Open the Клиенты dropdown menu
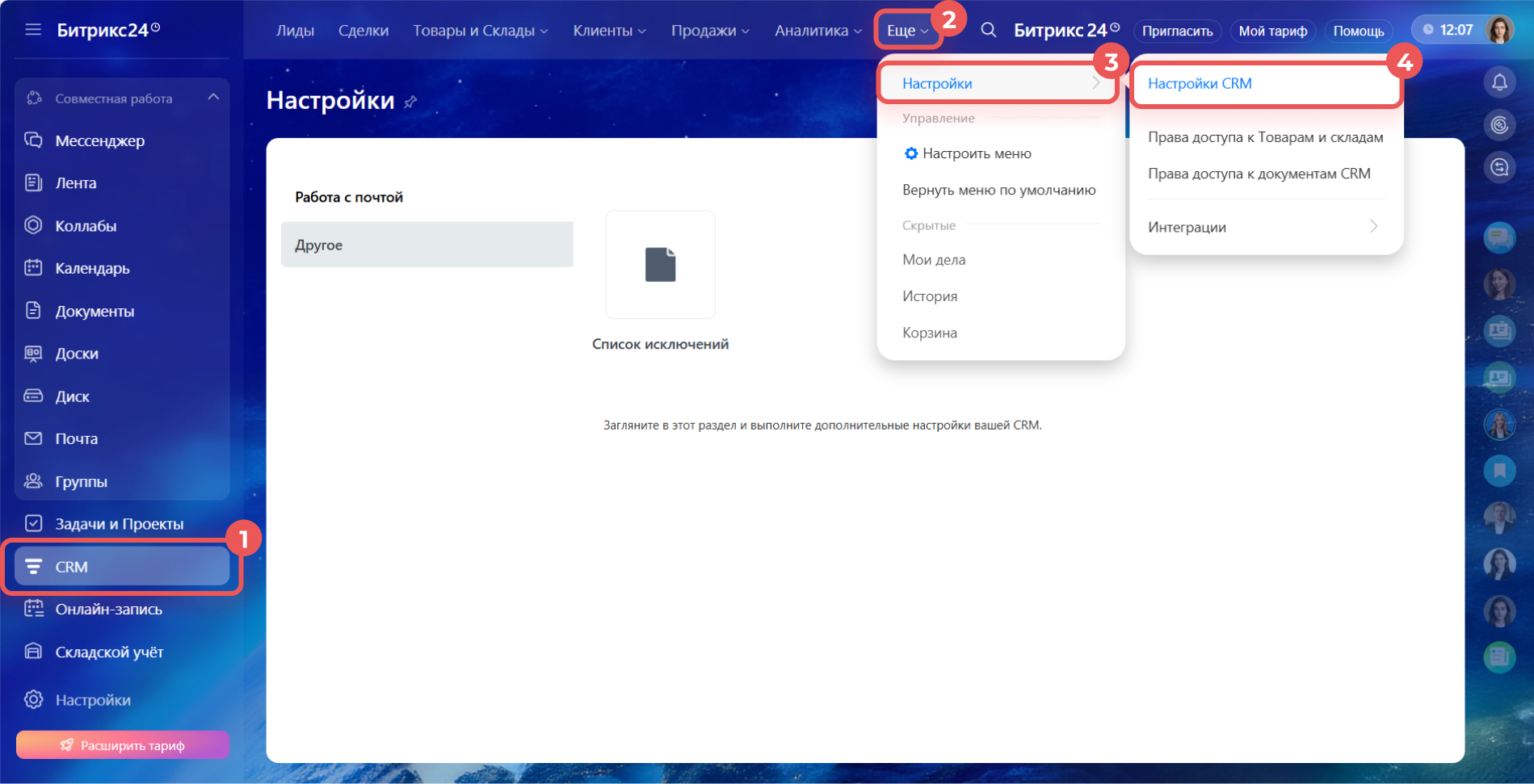 [609, 31]
